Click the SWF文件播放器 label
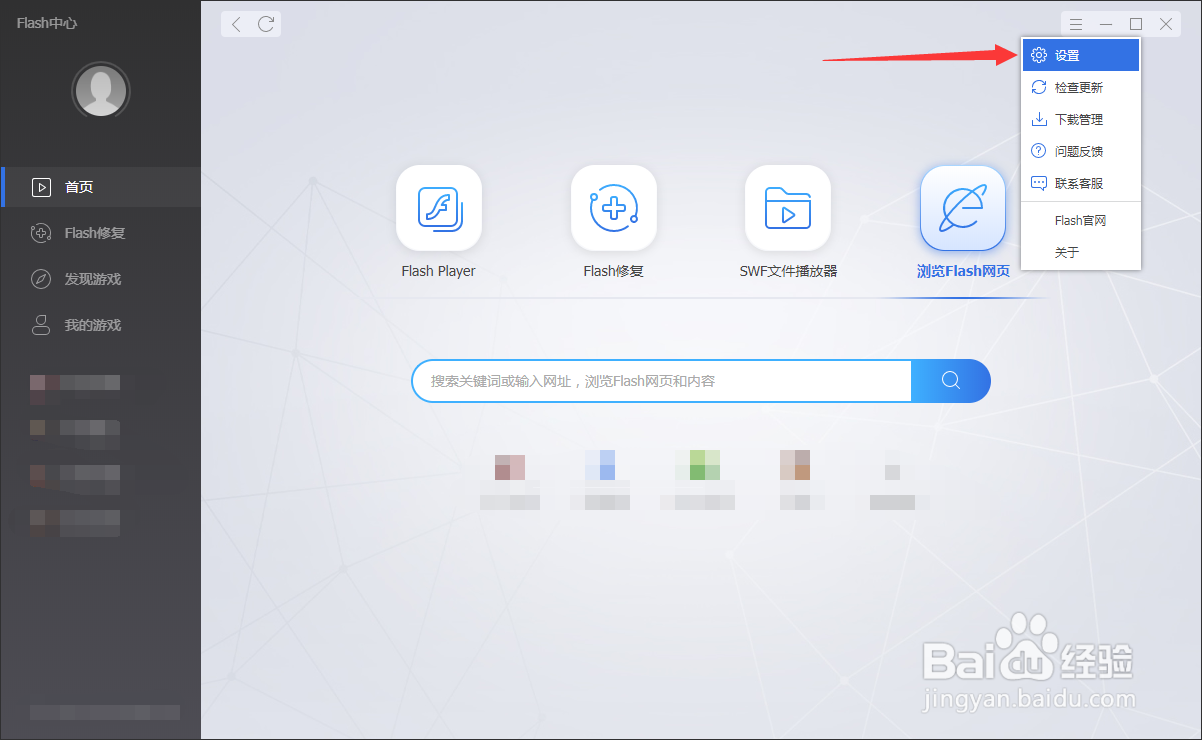 (x=788, y=271)
